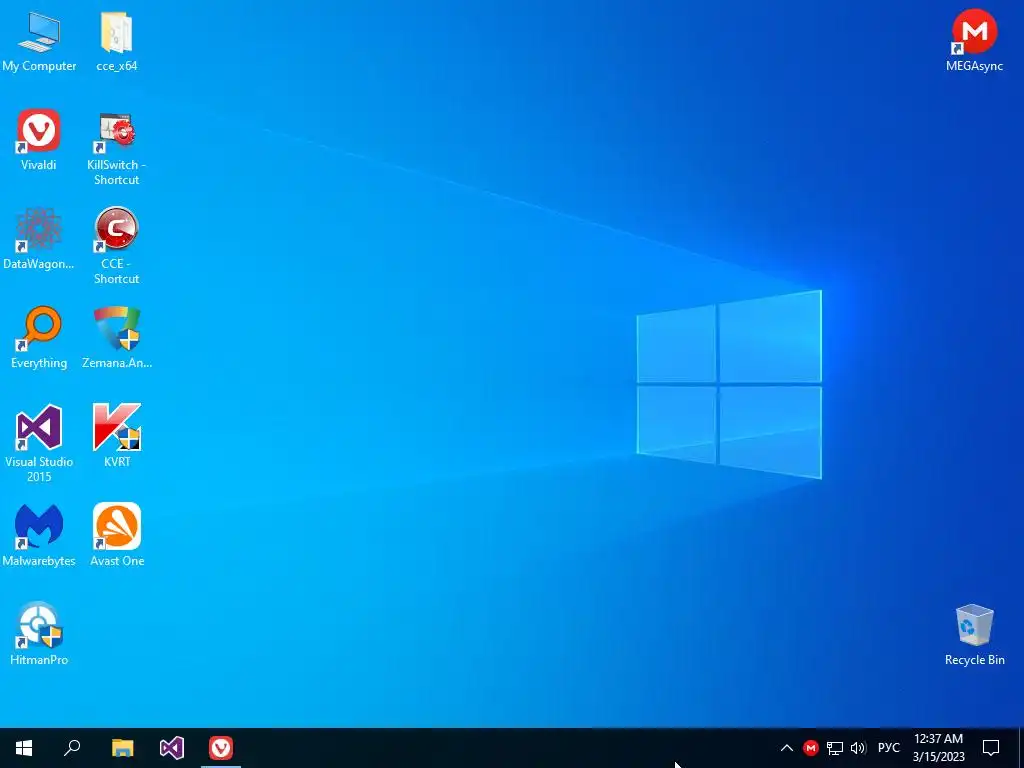This screenshot has height=768, width=1024.
Task: Open taskbar search magnifier
Action: (x=72, y=748)
